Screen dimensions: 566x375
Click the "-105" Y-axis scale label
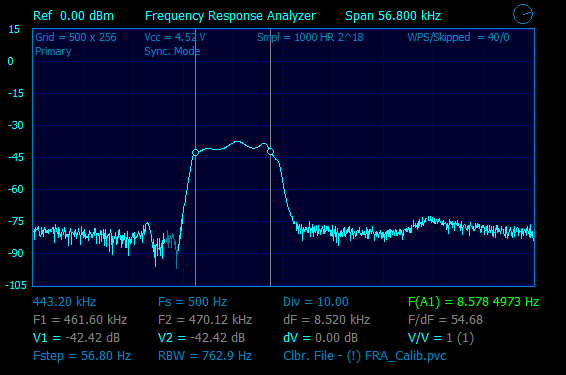click(16, 285)
